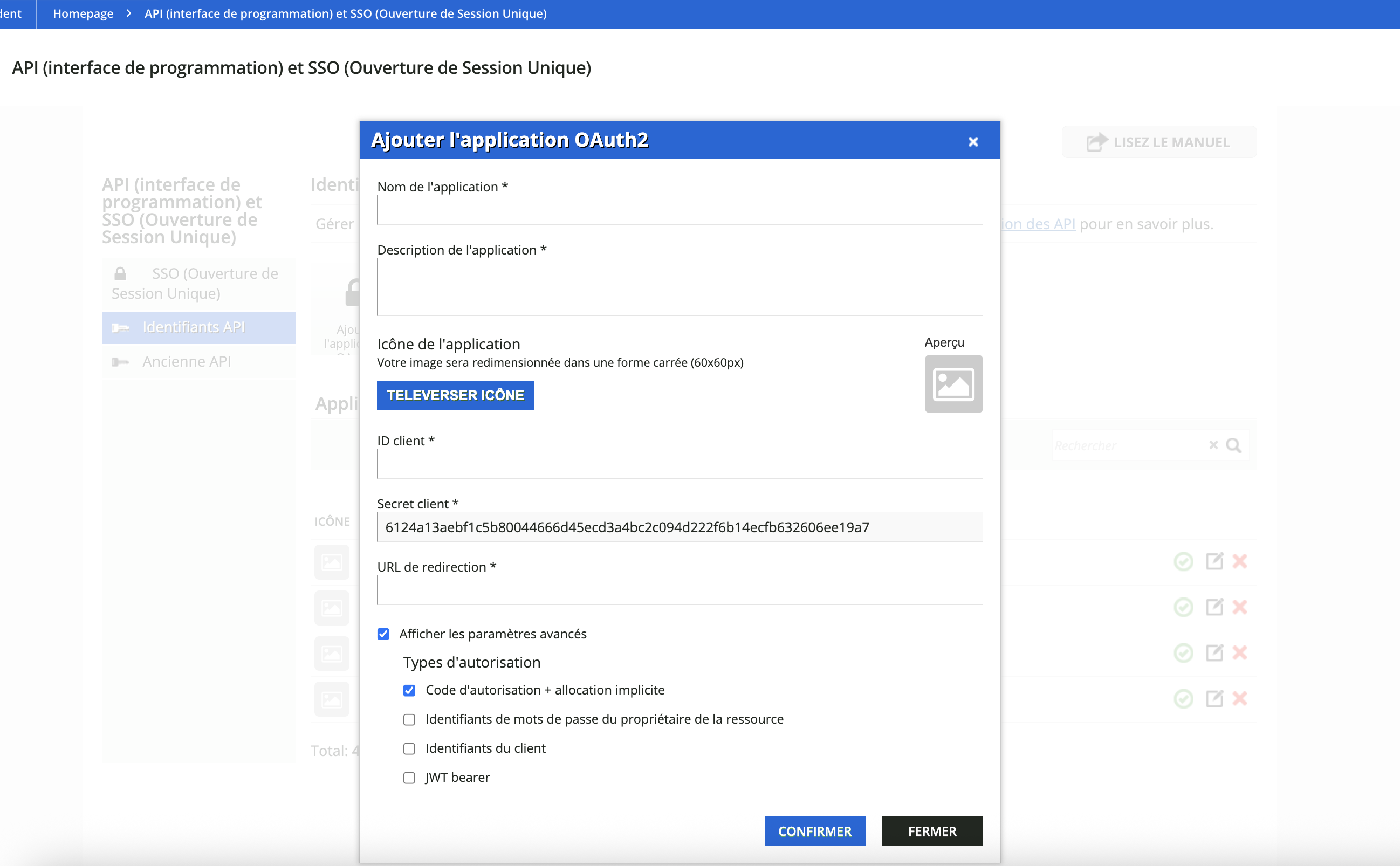This screenshot has height=866, width=1400.
Task: Uncheck Code d'autorisation + allocation implicite
Action: 409,690
